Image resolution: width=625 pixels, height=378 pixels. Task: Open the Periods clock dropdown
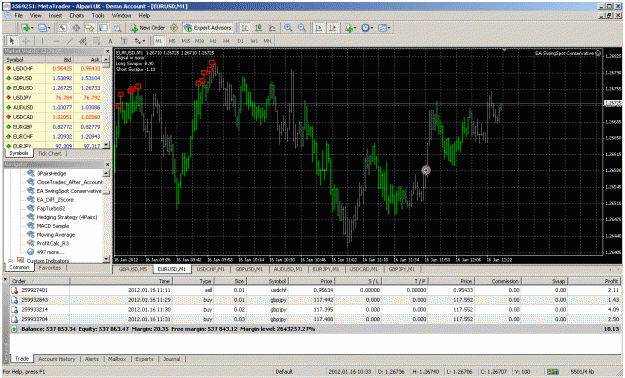[367, 28]
